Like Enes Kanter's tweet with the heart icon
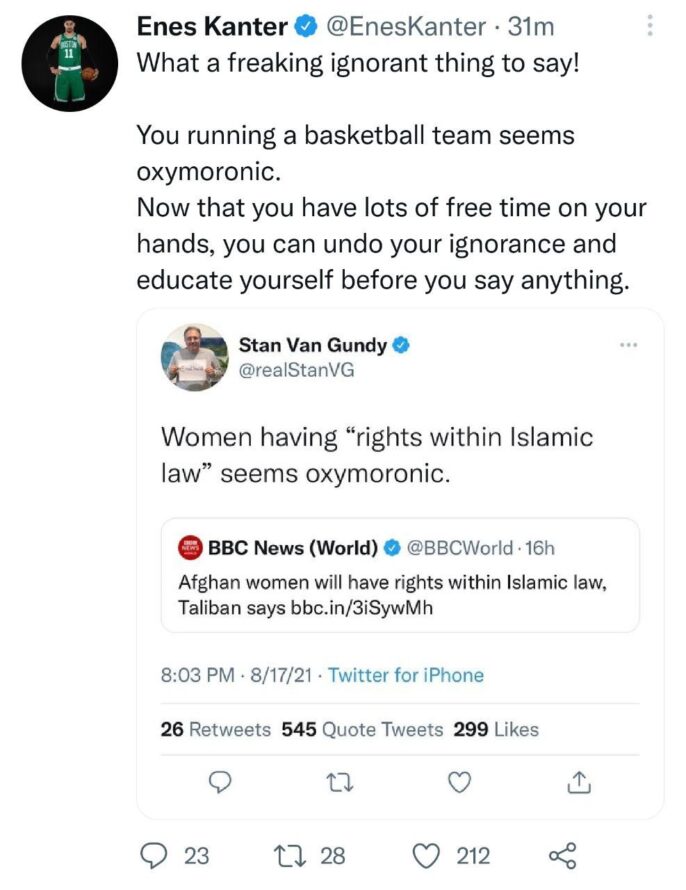Image resolution: width=686 pixels, height=890 pixels. [x=427, y=856]
